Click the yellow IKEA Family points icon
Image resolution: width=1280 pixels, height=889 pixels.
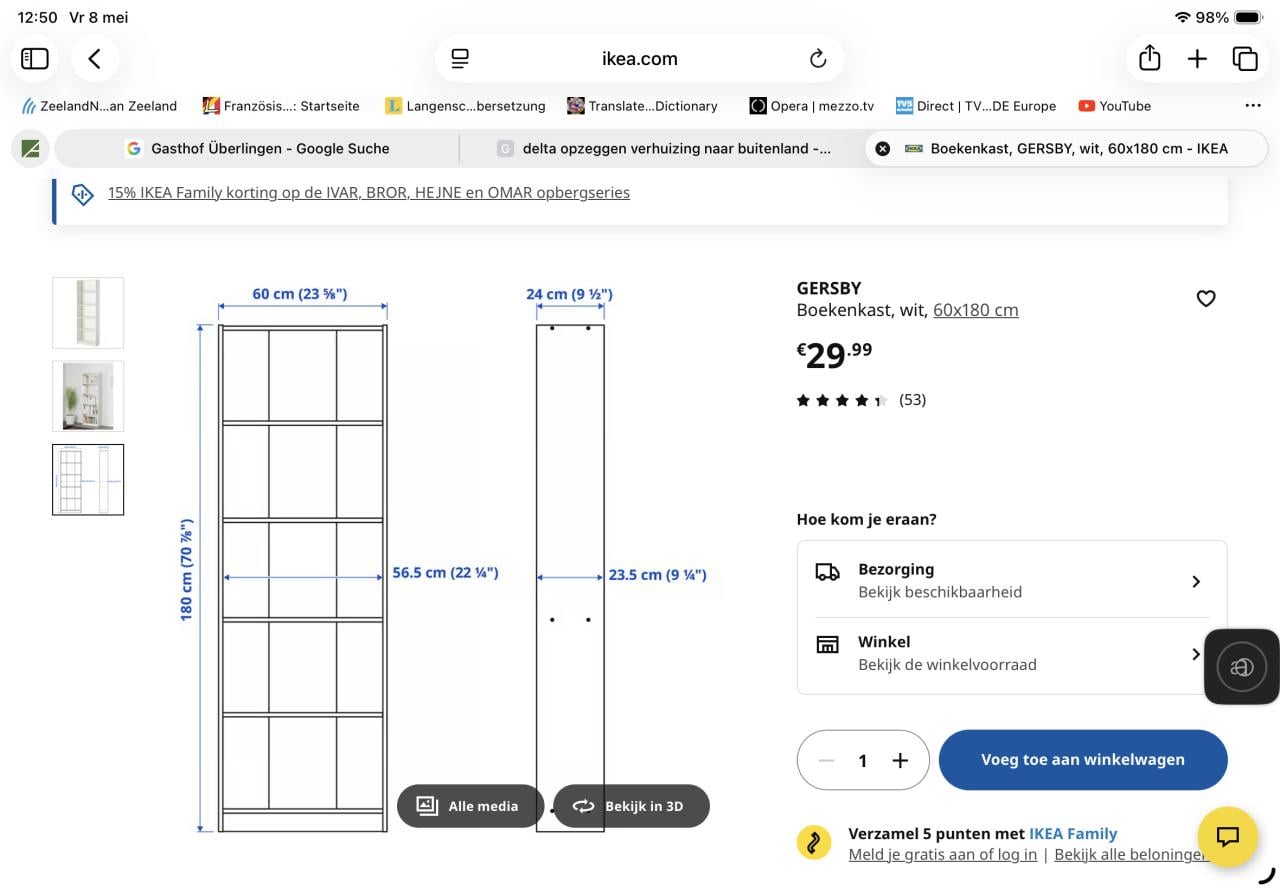click(814, 842)
